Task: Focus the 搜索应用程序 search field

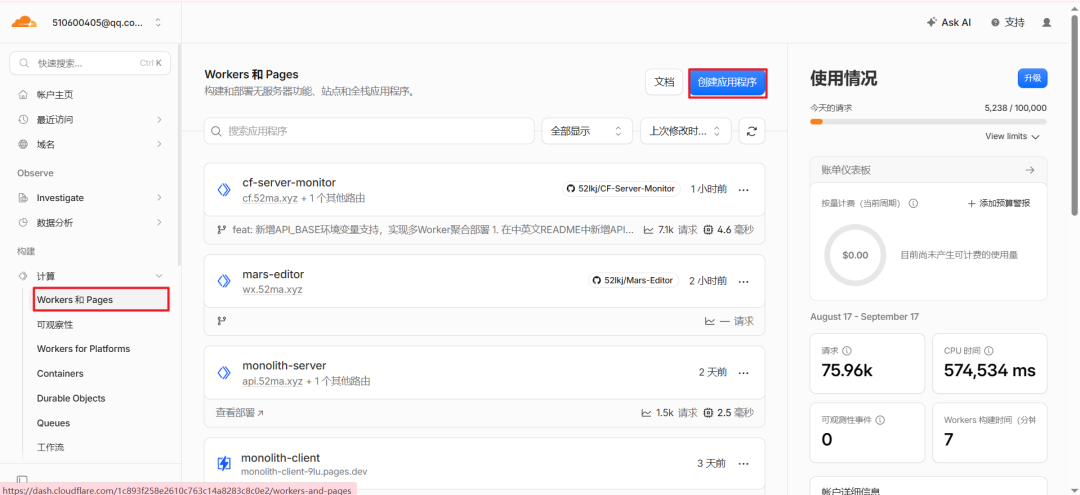Action: (x=369, y=131)
